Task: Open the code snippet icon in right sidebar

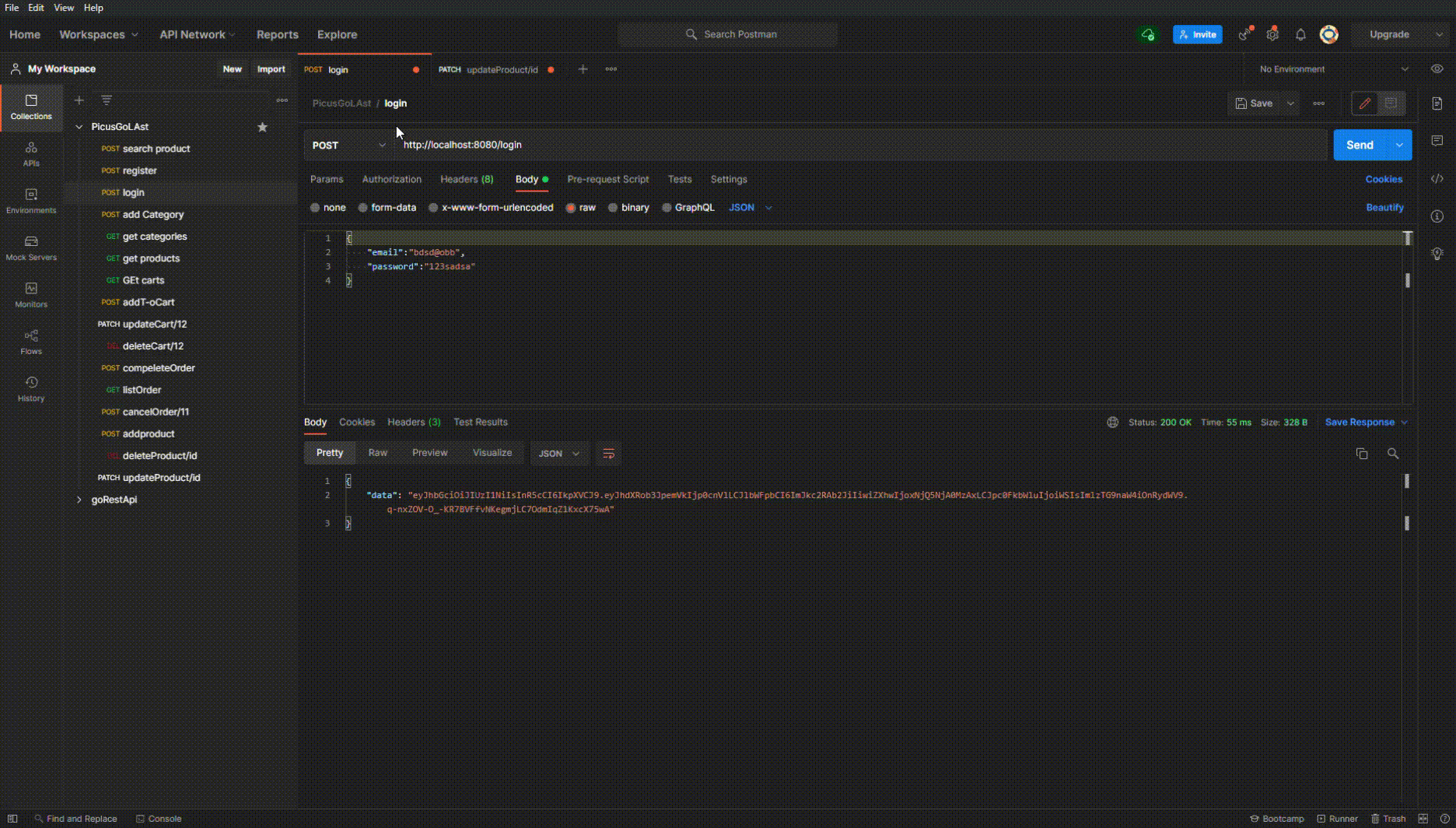Action: [1437, 178]
